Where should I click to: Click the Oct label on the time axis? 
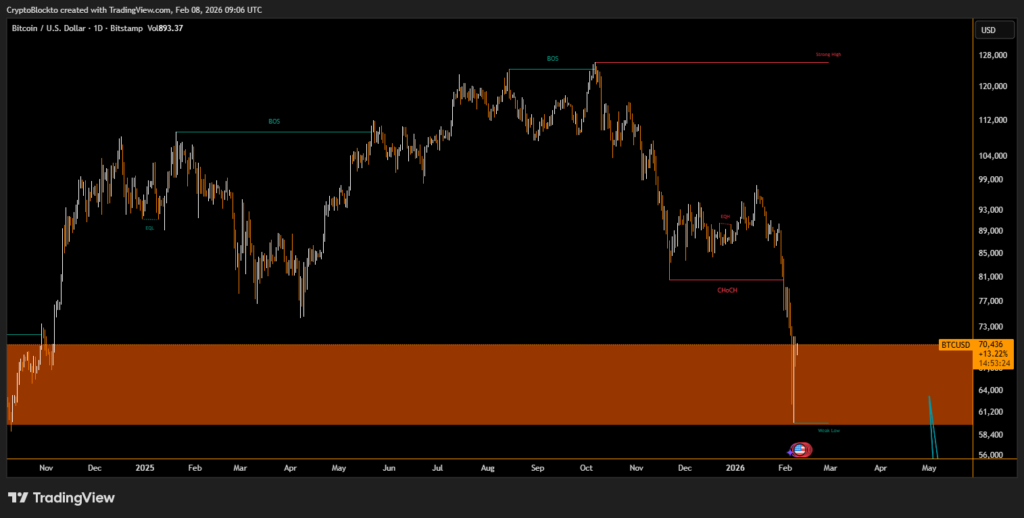(x=586, y=467)
